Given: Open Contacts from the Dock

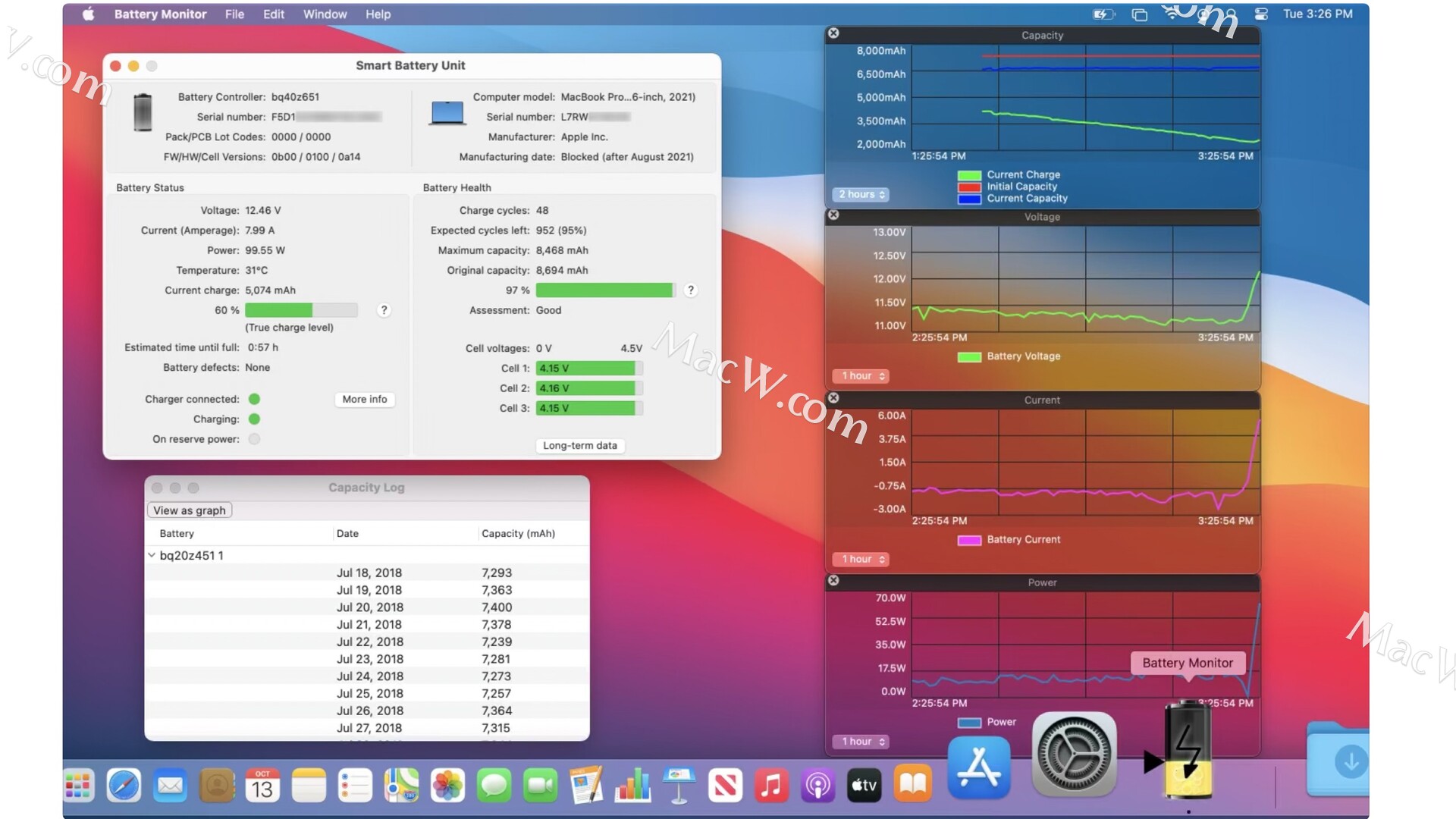Looking at the screenshot, I should click(216, 785).
